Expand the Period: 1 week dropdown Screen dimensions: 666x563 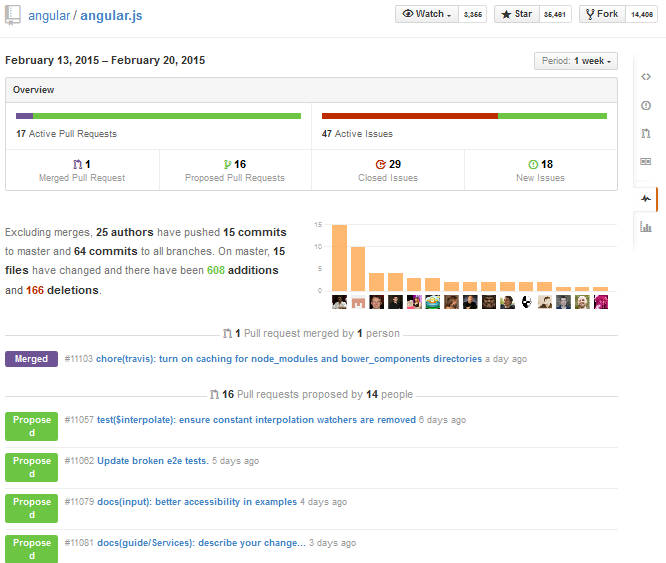[x=576, y=61]
